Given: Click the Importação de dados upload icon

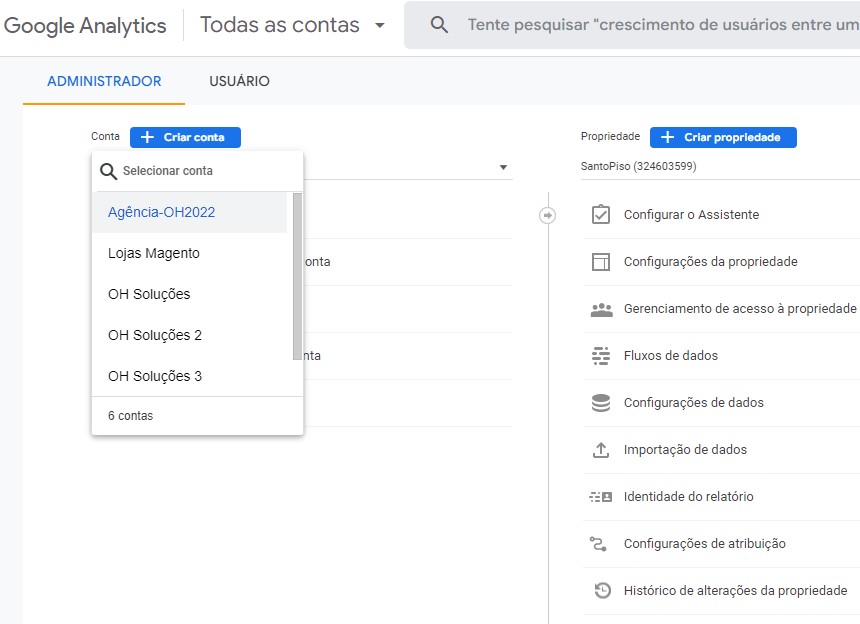Looking at the screenshot, I should (x=601, y=450).
